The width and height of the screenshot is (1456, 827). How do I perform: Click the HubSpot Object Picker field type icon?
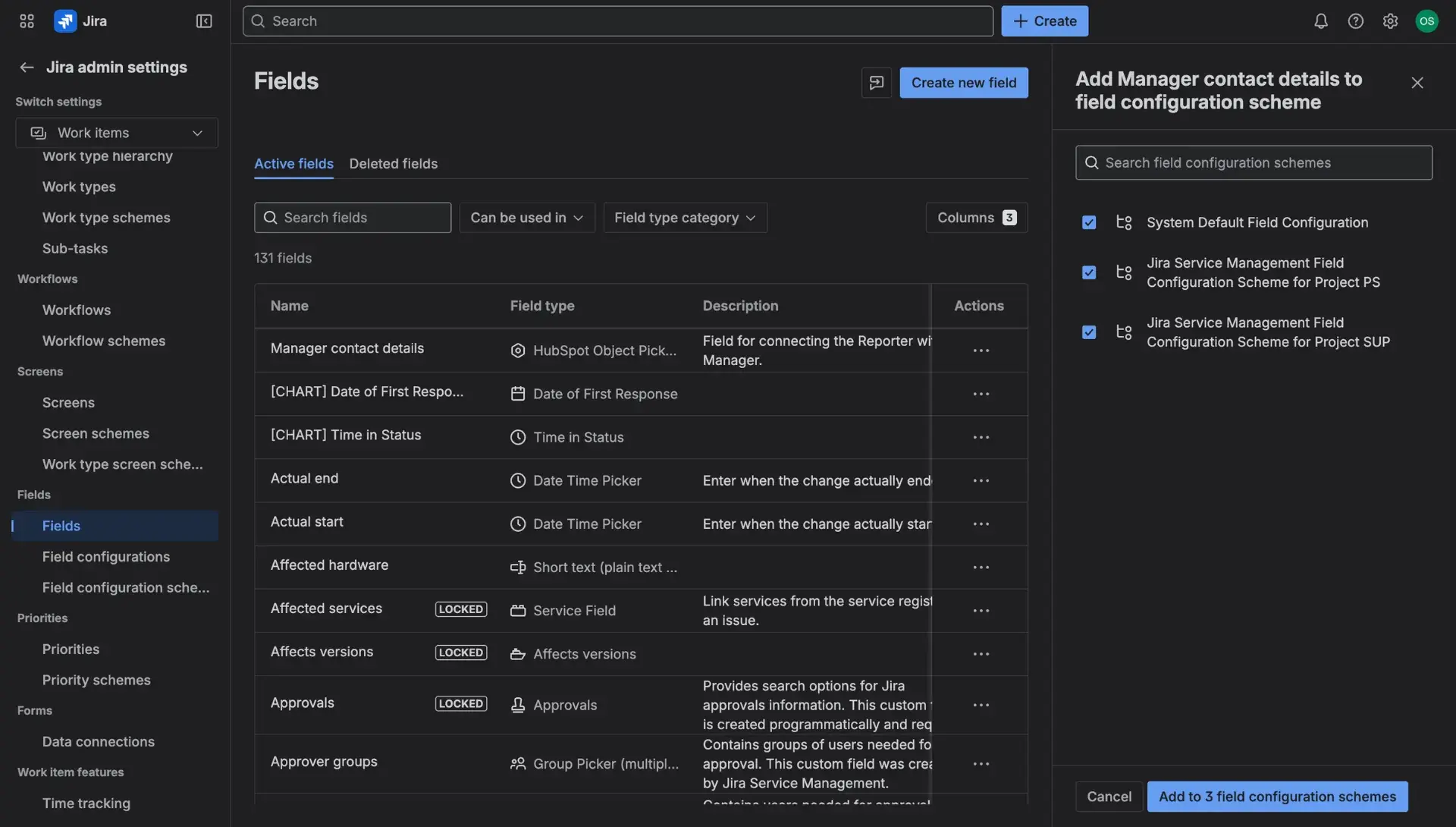point(517,350)
